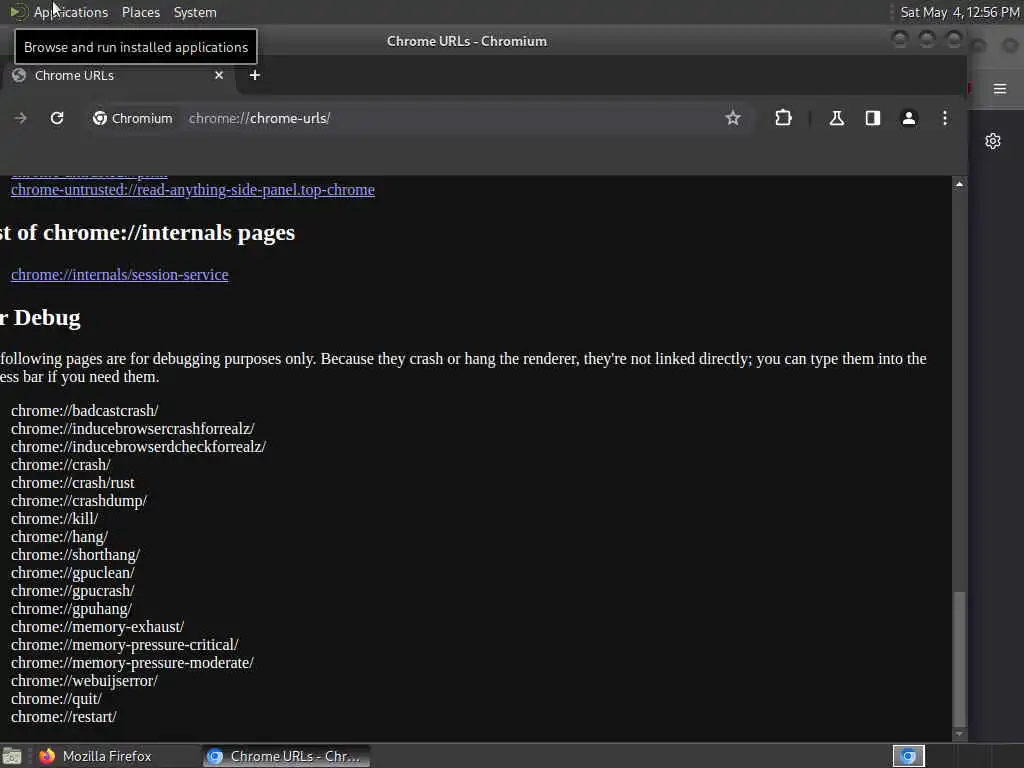This screenshot has height=768, width=1024.
Task: Close the Chrome URLs tab
Action: tap(219, 75)
